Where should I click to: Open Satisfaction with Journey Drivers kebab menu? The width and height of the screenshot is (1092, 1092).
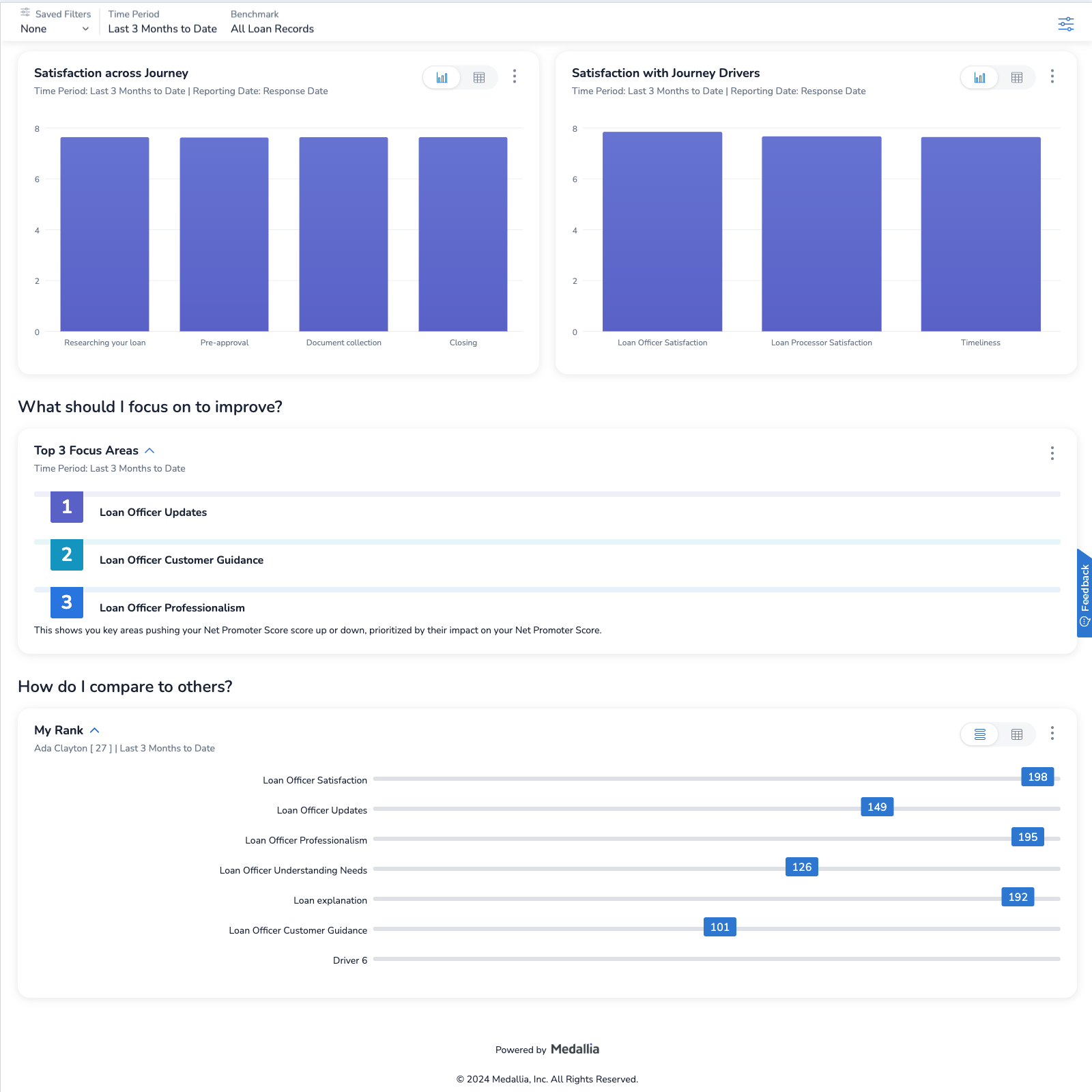point(1052,76)
